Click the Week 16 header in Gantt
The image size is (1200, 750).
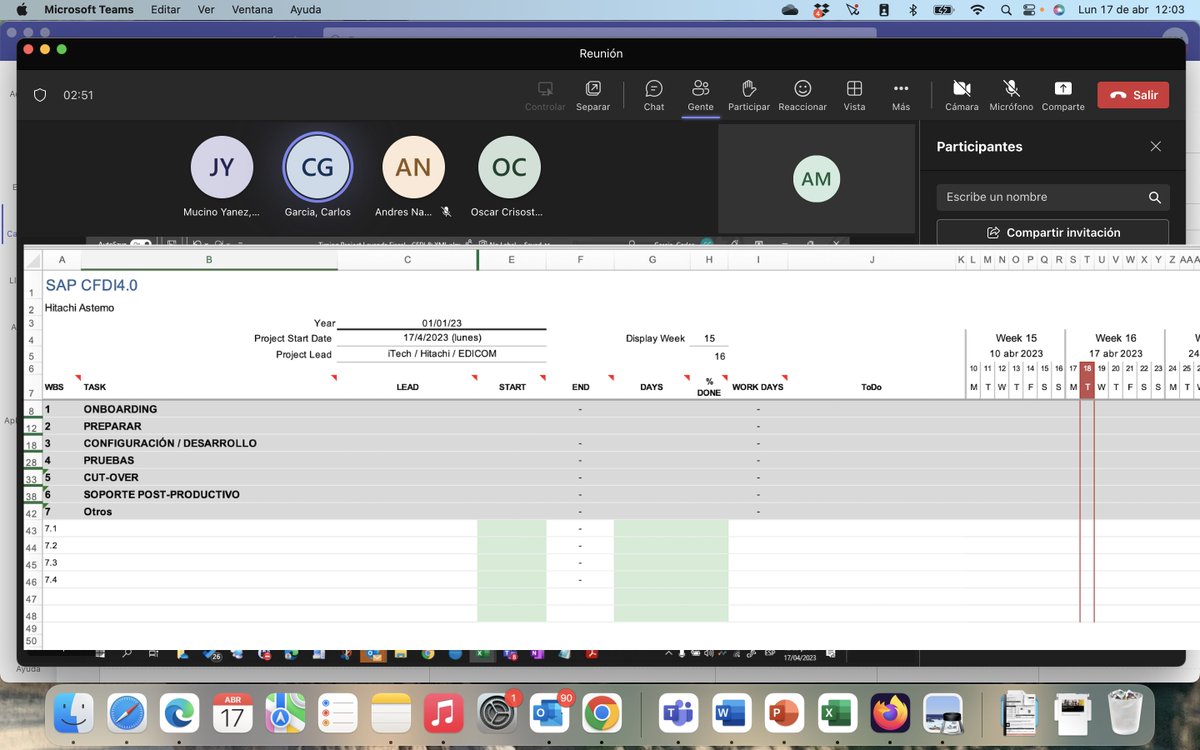[1116, 338]
